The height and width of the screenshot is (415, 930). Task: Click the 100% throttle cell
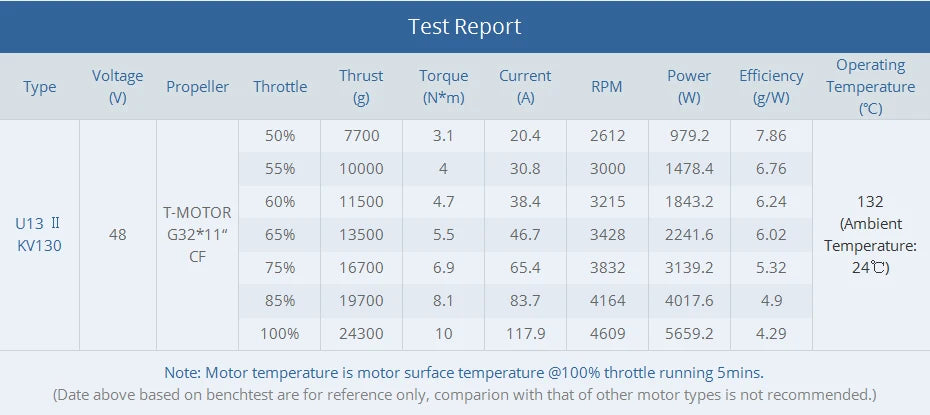coord(280,332)
